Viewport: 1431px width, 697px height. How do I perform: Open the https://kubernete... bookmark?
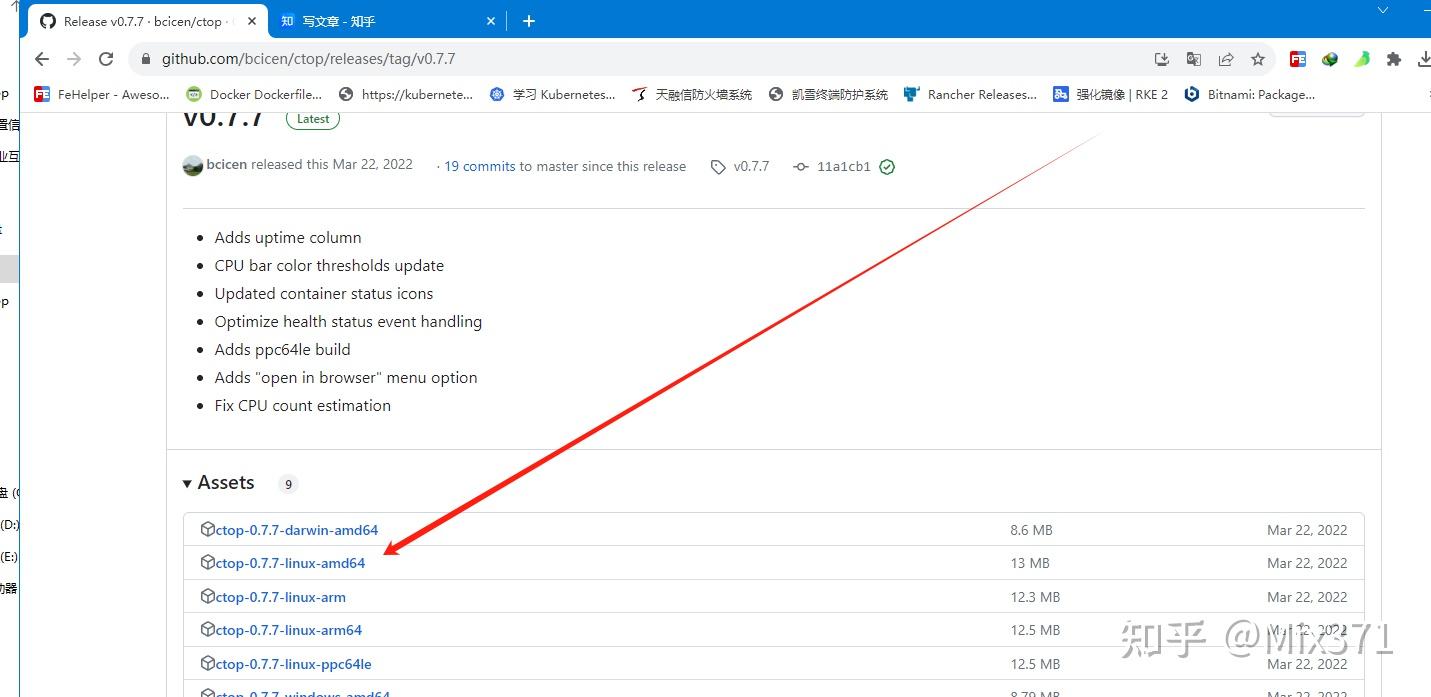406,94
